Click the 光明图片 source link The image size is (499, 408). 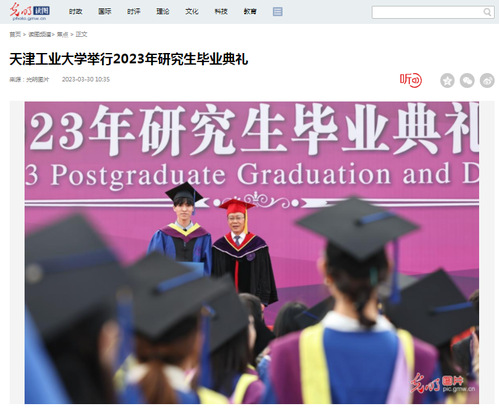pos(38,80)
